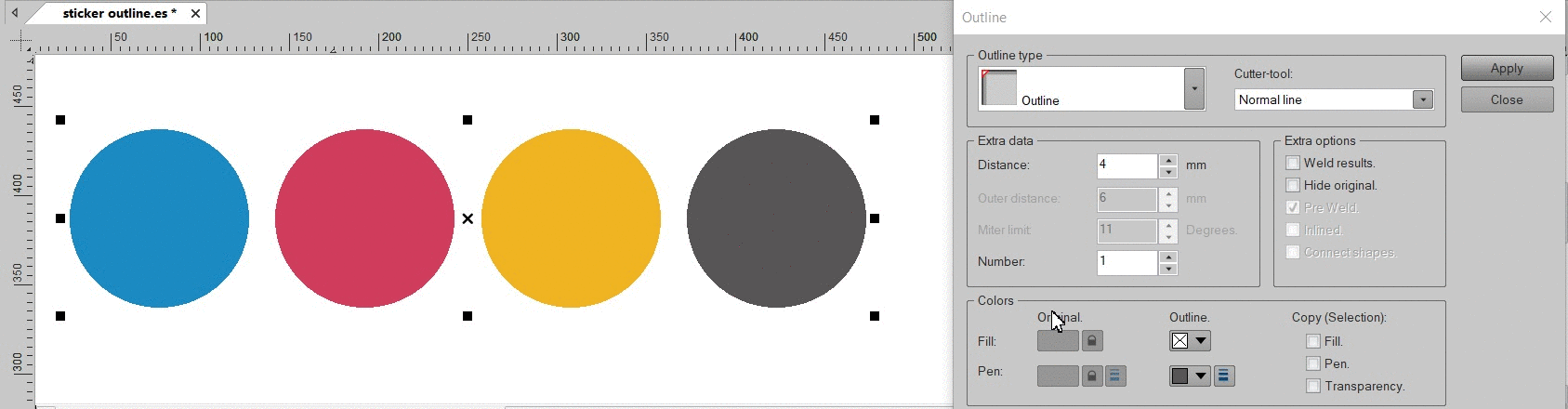
Task: Click Original pen line style icon
Action: pos(1115,376)
